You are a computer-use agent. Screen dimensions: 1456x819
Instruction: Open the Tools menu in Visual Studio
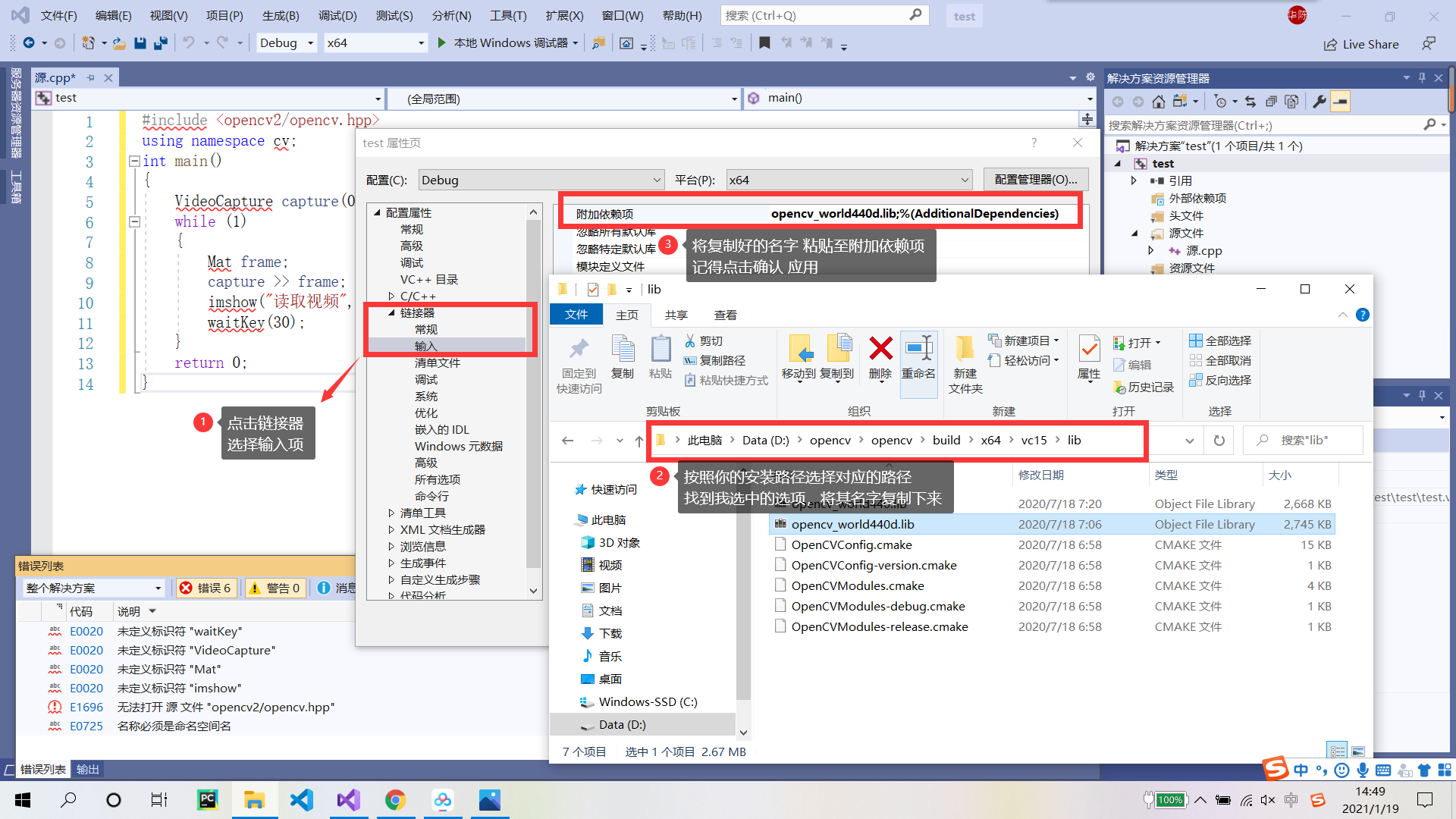(x=508, y=16)
